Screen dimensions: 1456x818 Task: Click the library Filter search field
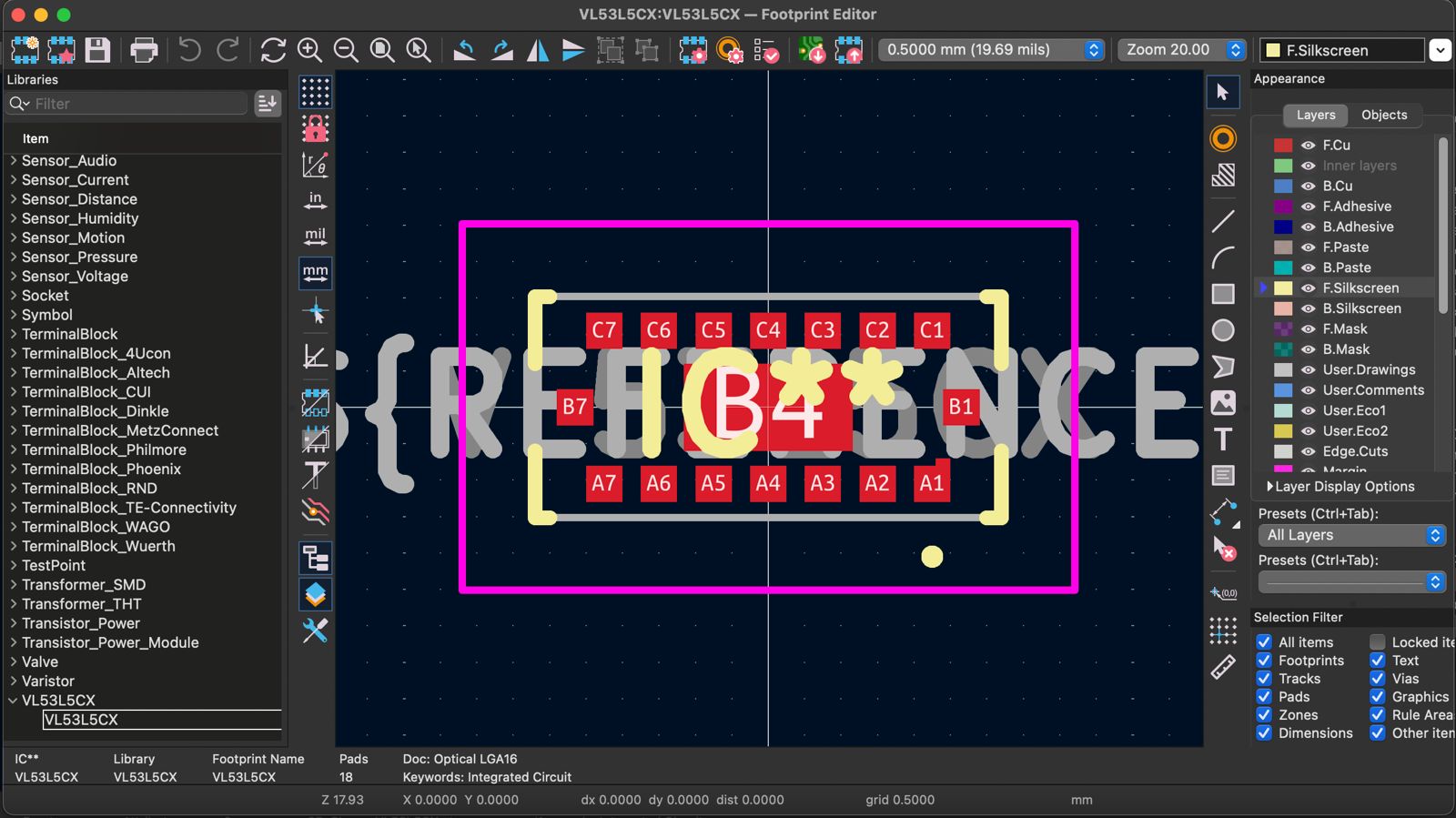tap(136, 104)
